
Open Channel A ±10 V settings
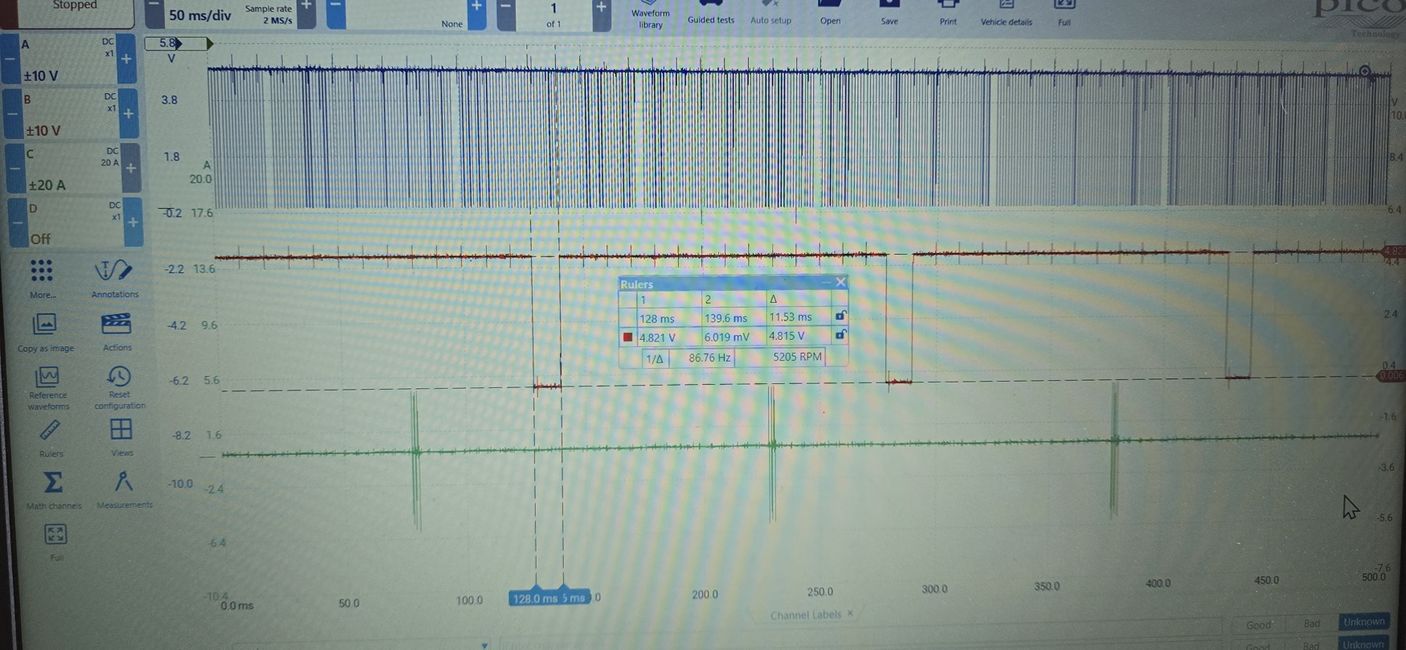click(x=60, y=61)
